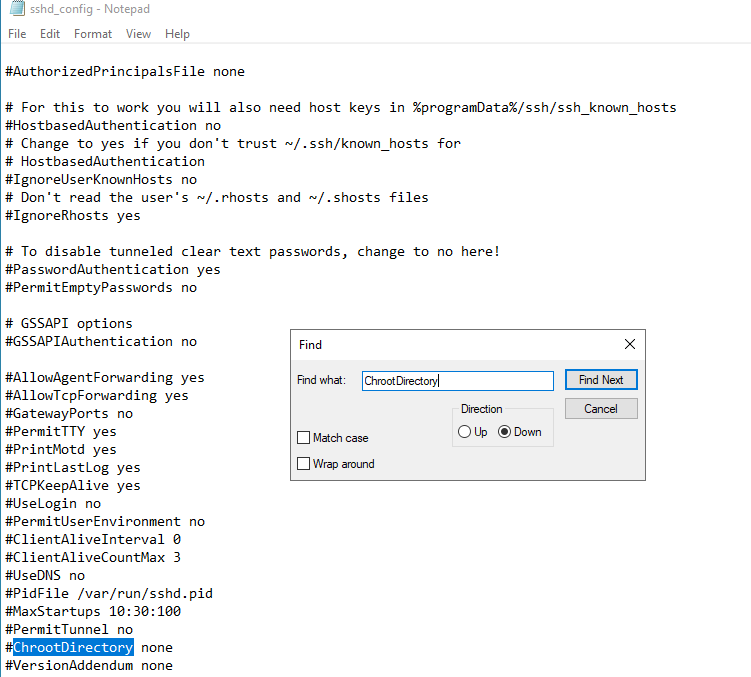
Task: Click the #AuthorizedPrincipalsFile none line
Action: tap(125, 71)
